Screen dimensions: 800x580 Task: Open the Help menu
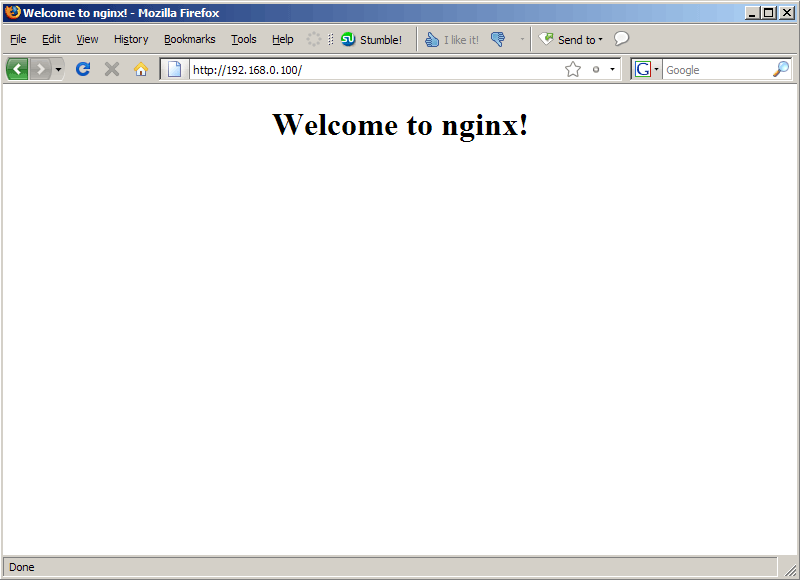[283, 39]
